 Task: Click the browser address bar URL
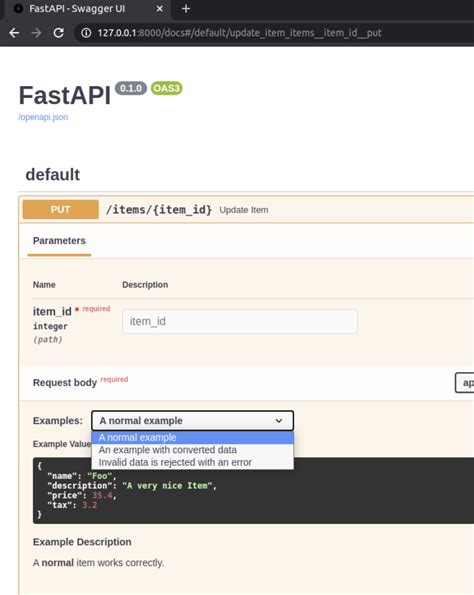click(x=239, y=33)
